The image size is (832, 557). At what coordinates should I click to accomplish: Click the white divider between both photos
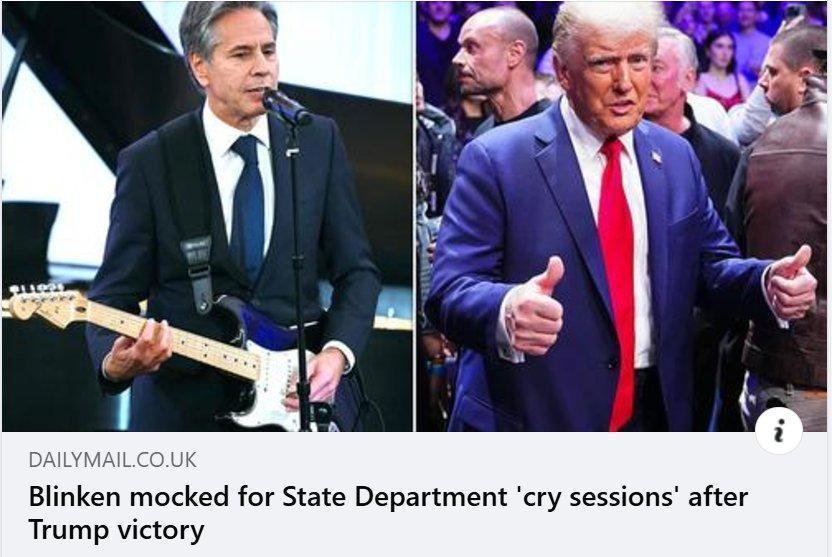pos(414,216)
